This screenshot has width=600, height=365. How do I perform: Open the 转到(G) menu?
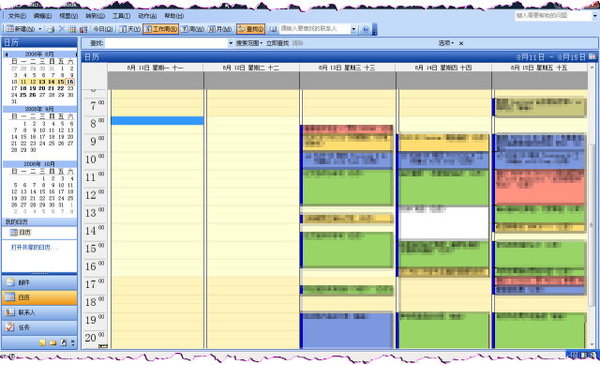[x=95, y=16]
